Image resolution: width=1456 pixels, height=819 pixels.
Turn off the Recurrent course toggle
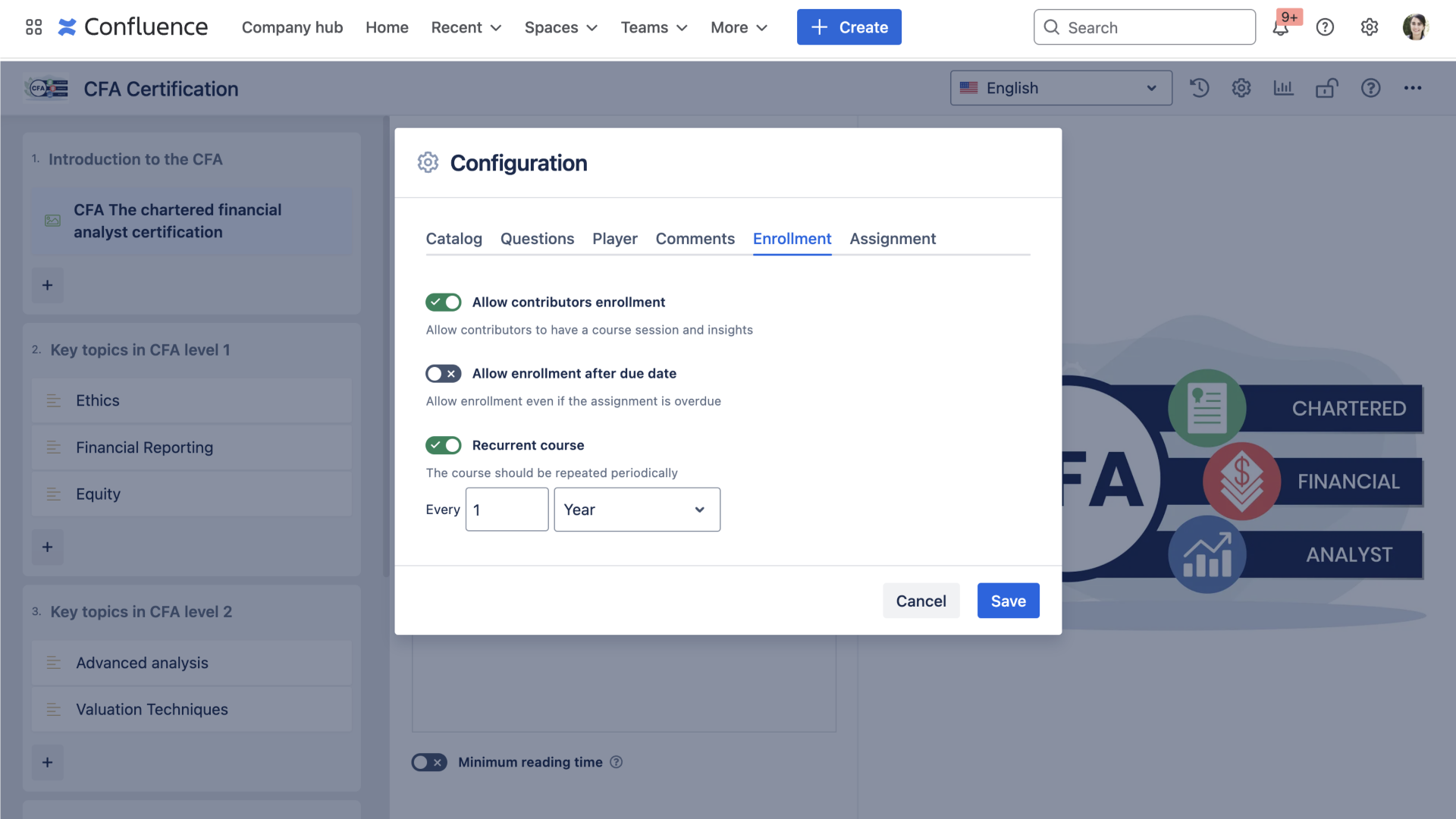click(x=444, y=445)
